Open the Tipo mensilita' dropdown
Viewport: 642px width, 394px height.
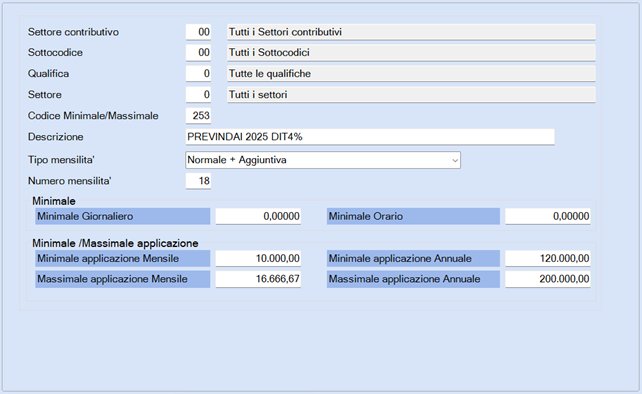tap(323, 160)
